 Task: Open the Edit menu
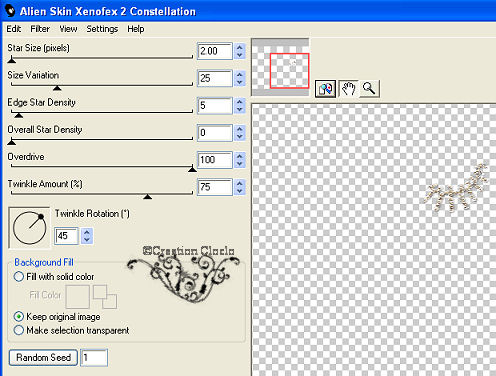14,29
